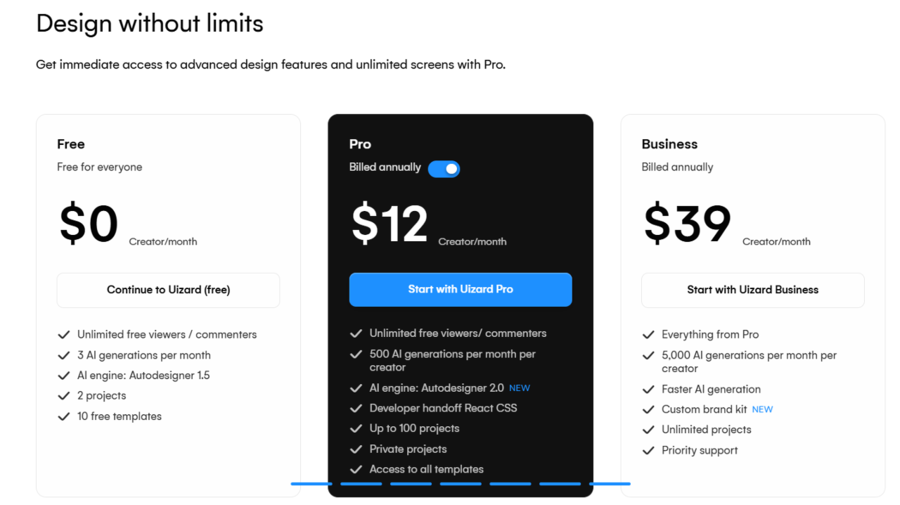Click checkmark next to Private projects

[x=356, y=449]
